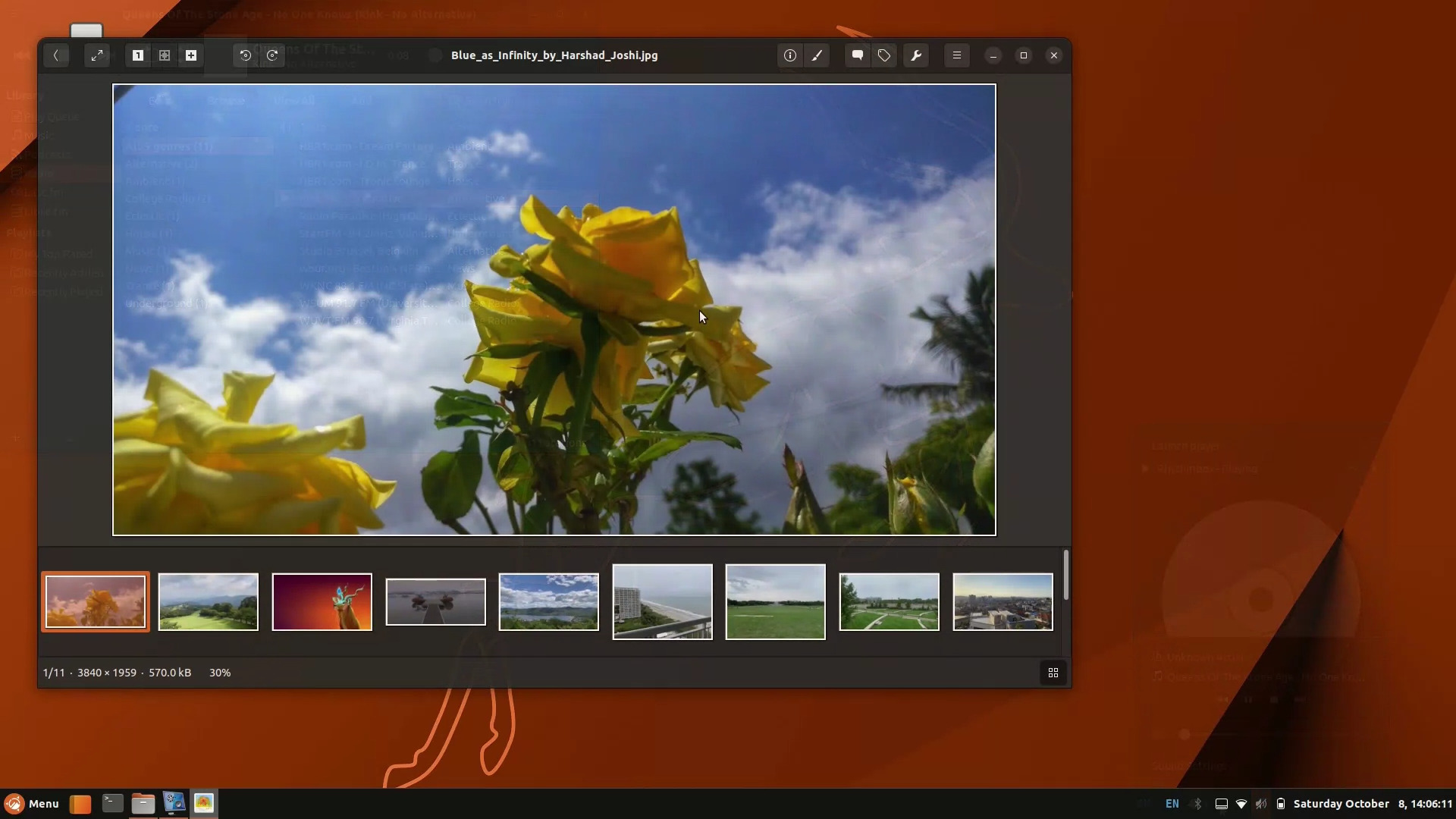Switch to browser grid view
The image size is (1456, 819).
pyautogui.click(x=1053, y=672)
